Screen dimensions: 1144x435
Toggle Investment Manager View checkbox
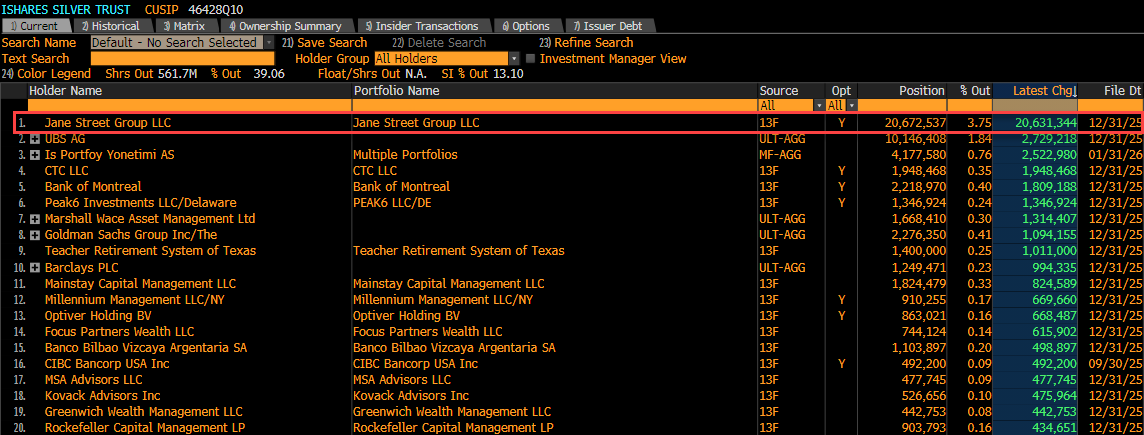pos(530,58)
